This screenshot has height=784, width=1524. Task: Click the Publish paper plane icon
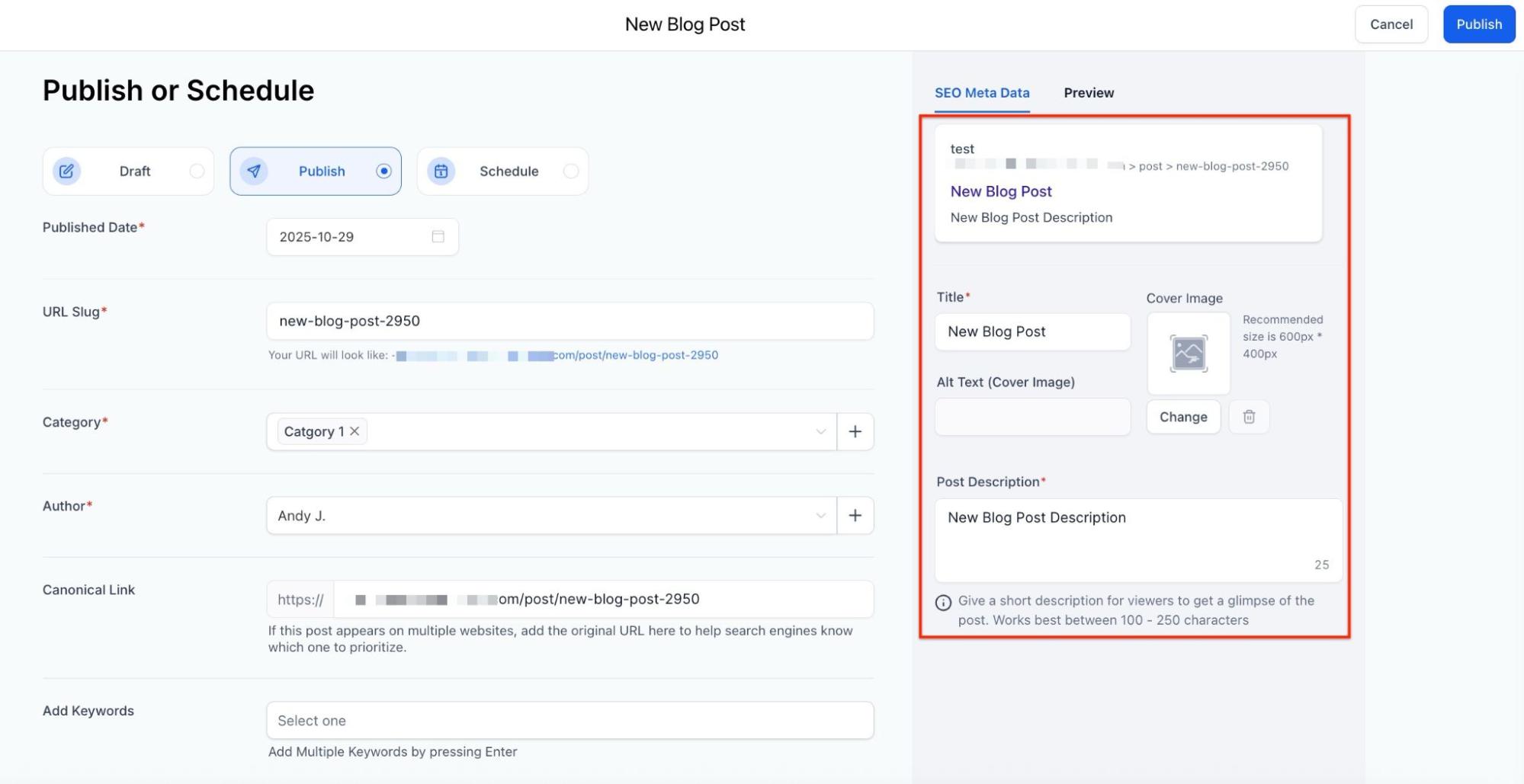coord(254,171)
